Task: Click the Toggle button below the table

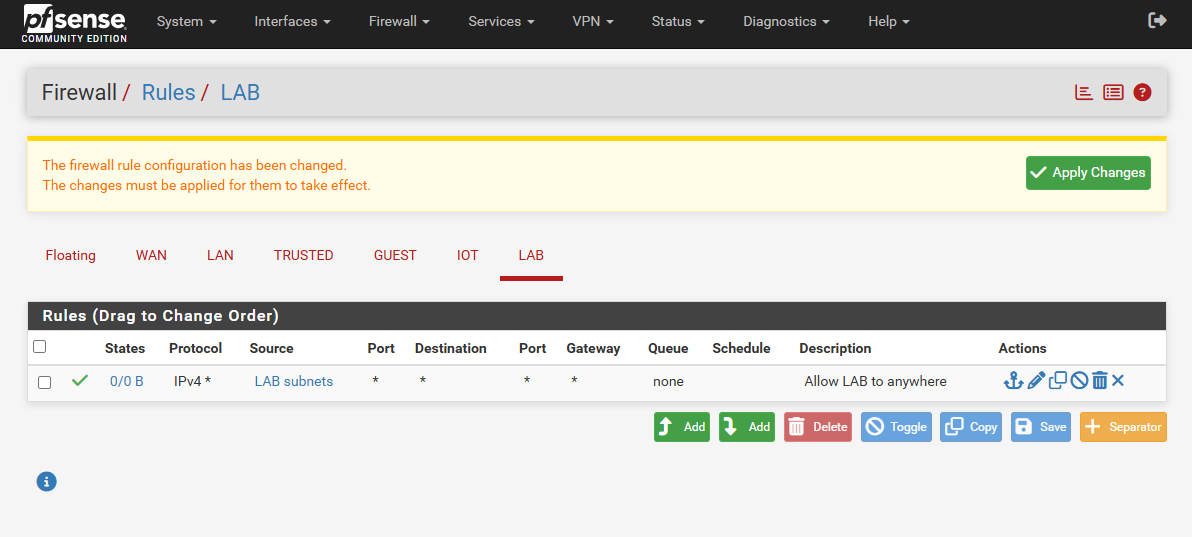Action: (x=896, y=427)
